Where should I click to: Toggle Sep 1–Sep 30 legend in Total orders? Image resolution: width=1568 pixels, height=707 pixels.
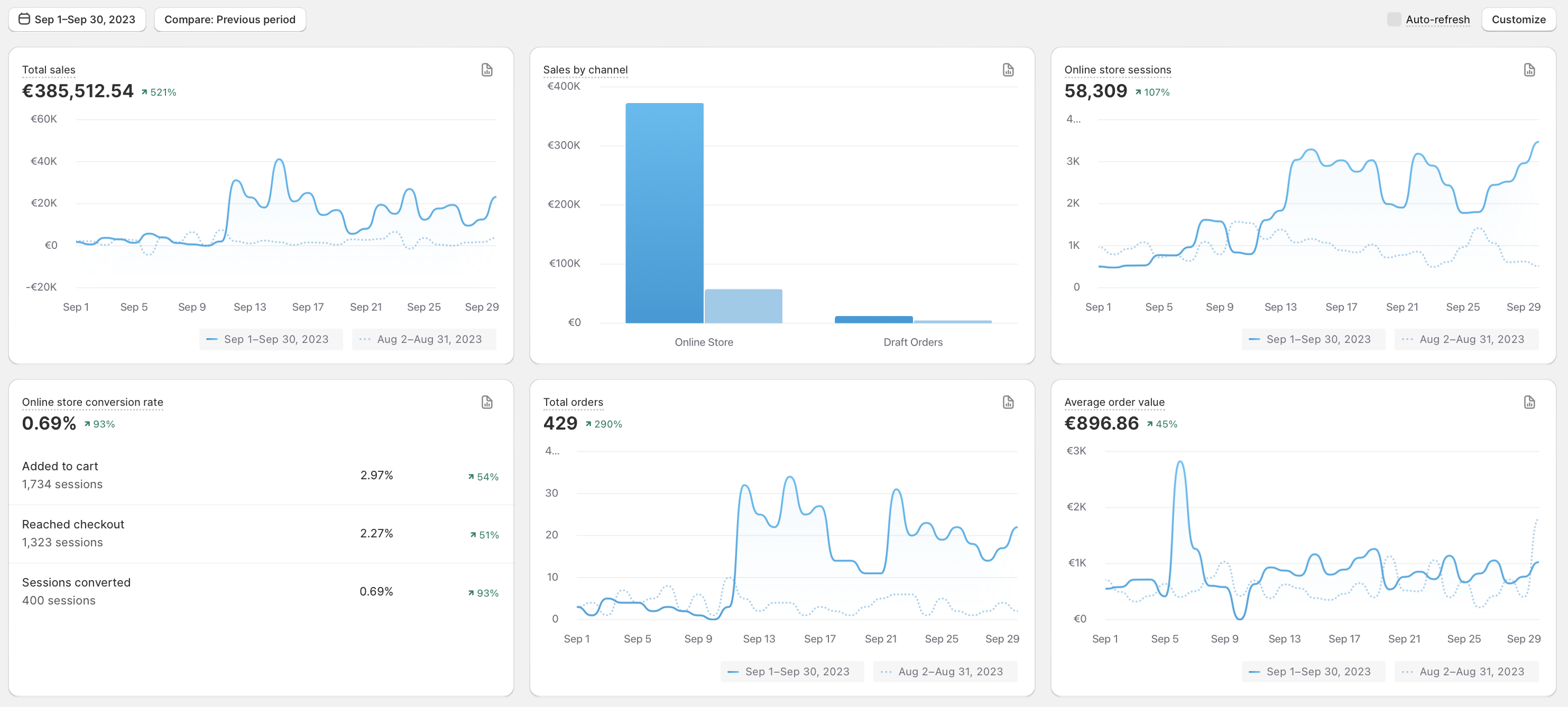792,672
